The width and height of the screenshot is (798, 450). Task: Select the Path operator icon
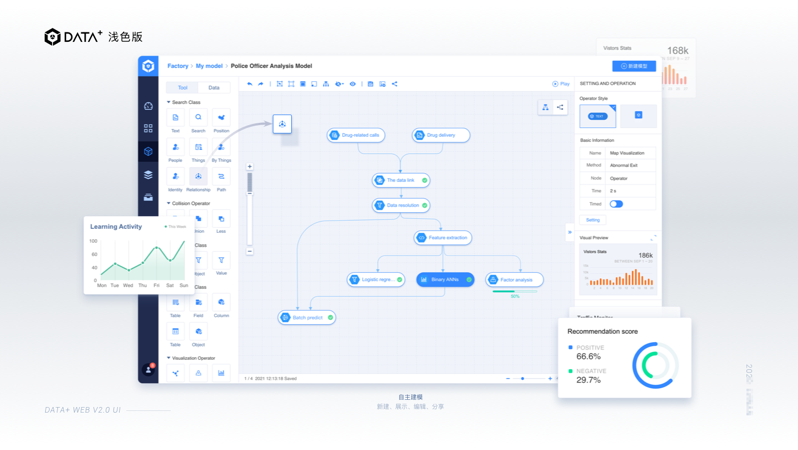point(221,177)
